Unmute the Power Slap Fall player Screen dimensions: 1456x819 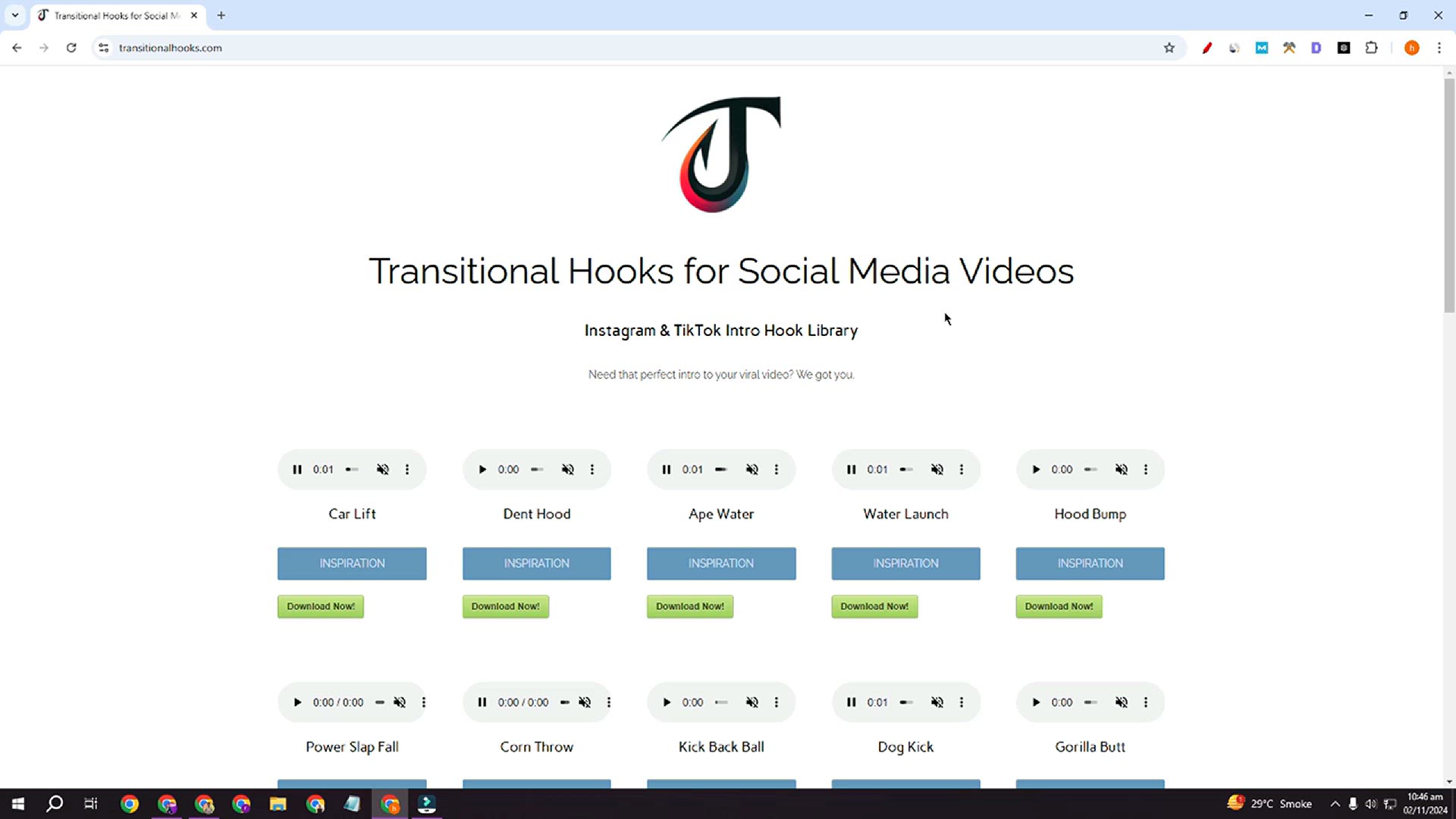(400, 702)
